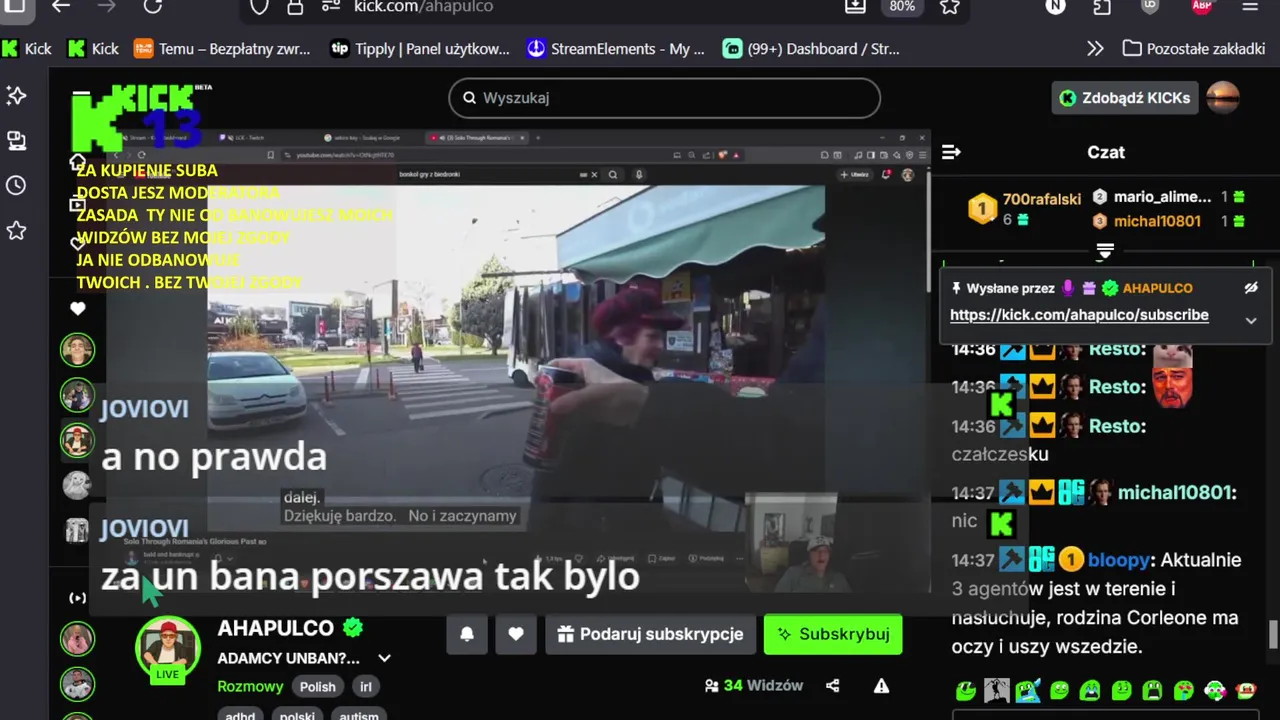Reload the page with the refresh icon
This screenshot has width=1280, height=720.
click(x=152, y=6)
